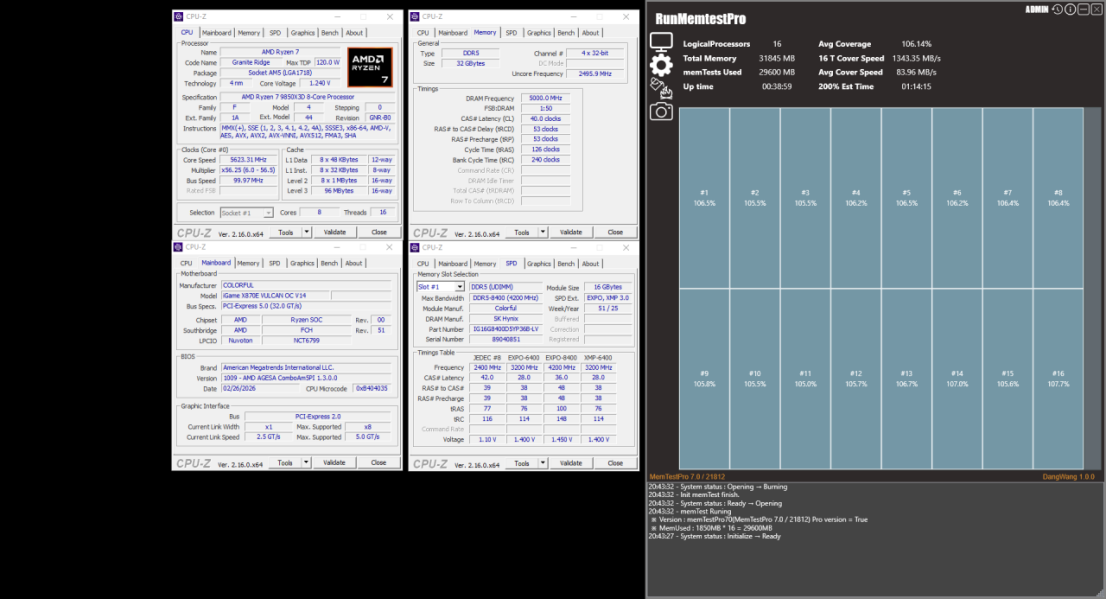The image size is (1106, 600).
Task: Click the monitor icon in RunMemtestPro sidebar
Action: (x=661, y=42)
